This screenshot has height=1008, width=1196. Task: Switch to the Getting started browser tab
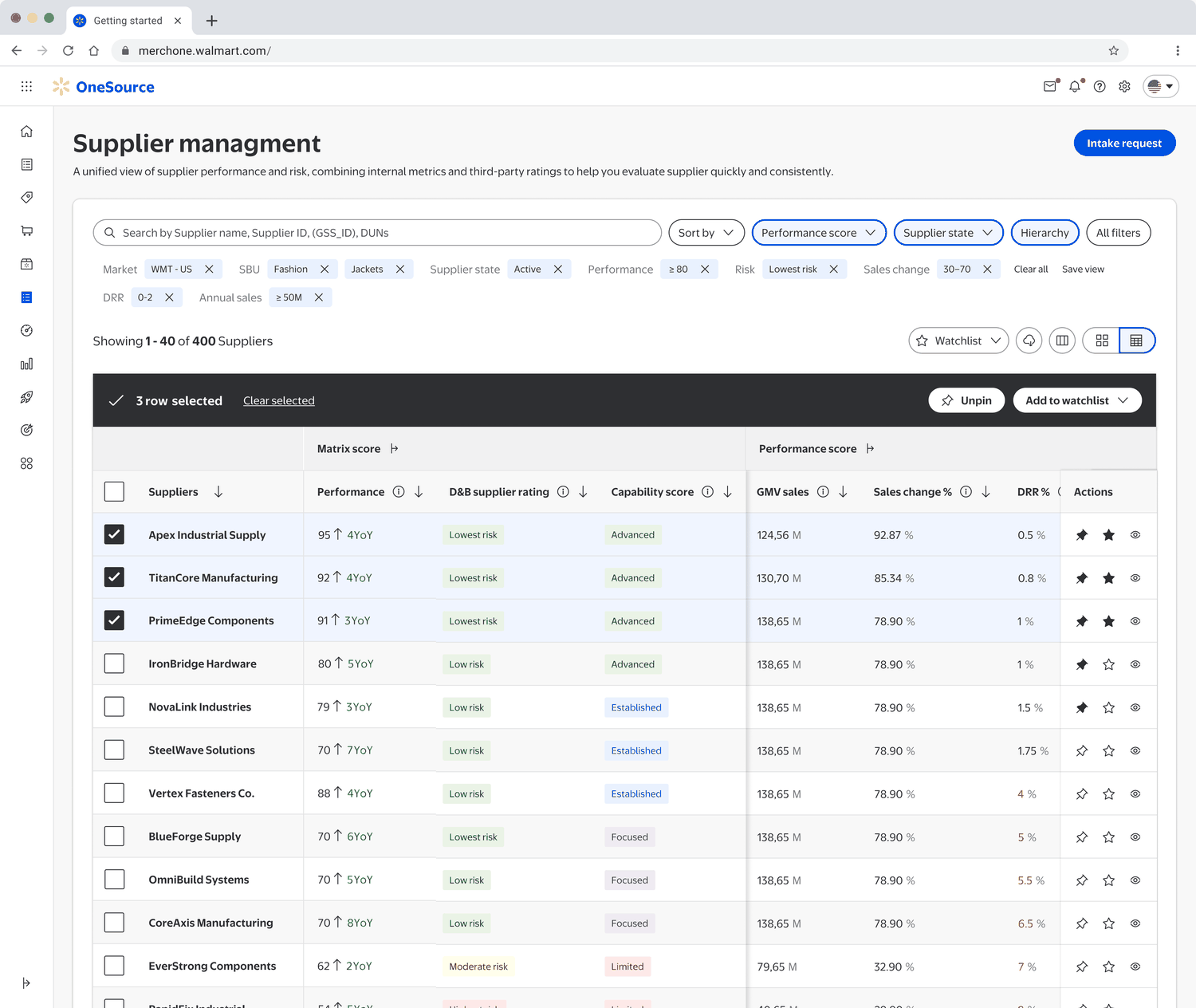click(129, 21)
